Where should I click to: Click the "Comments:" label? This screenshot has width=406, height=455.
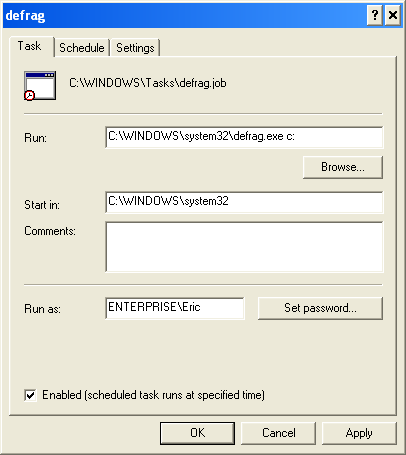coord(50,231)
